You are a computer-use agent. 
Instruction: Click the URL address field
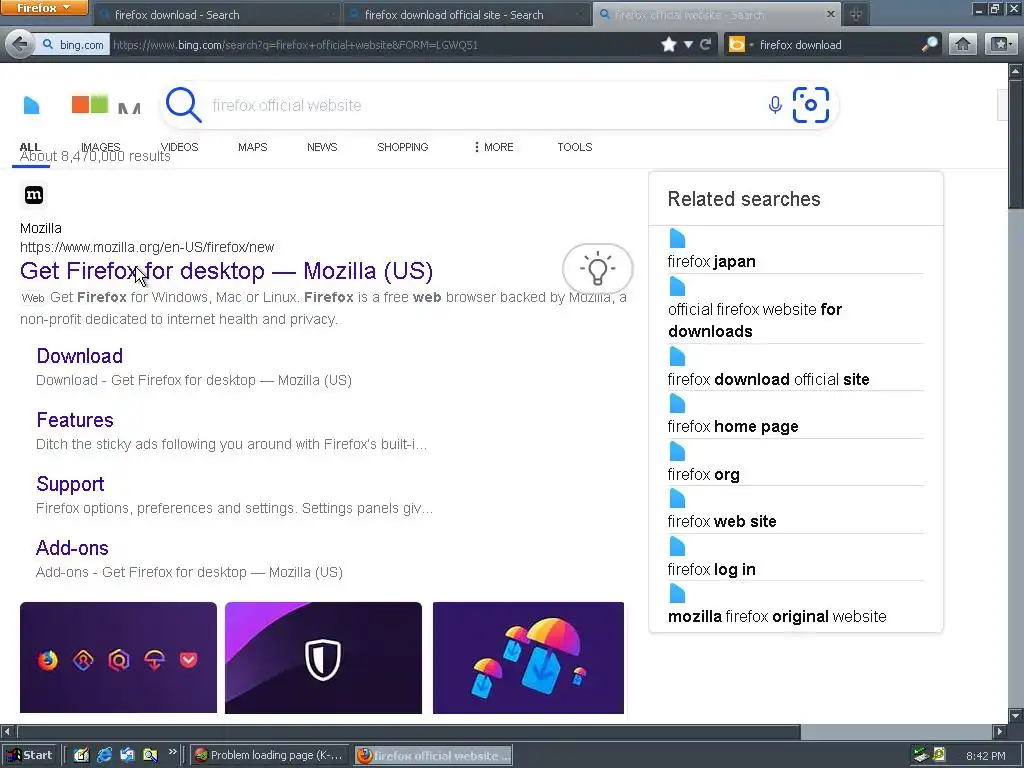click(x=382, y=44)
